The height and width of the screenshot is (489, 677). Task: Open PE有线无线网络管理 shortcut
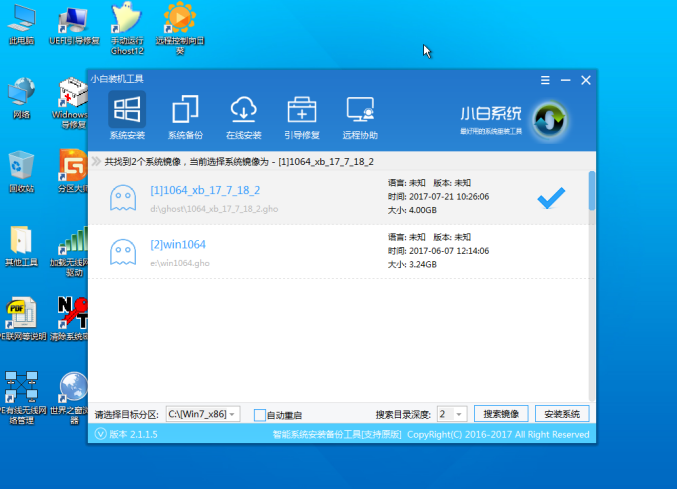(x=22, y=398)
